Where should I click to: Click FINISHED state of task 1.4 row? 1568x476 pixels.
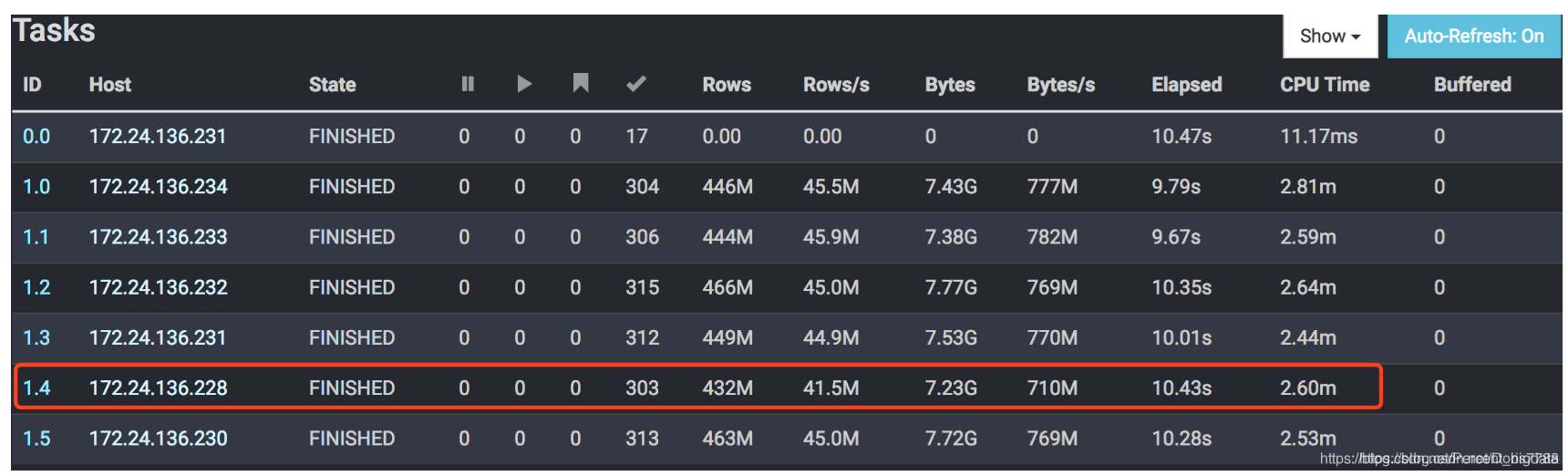pos(352,388)
